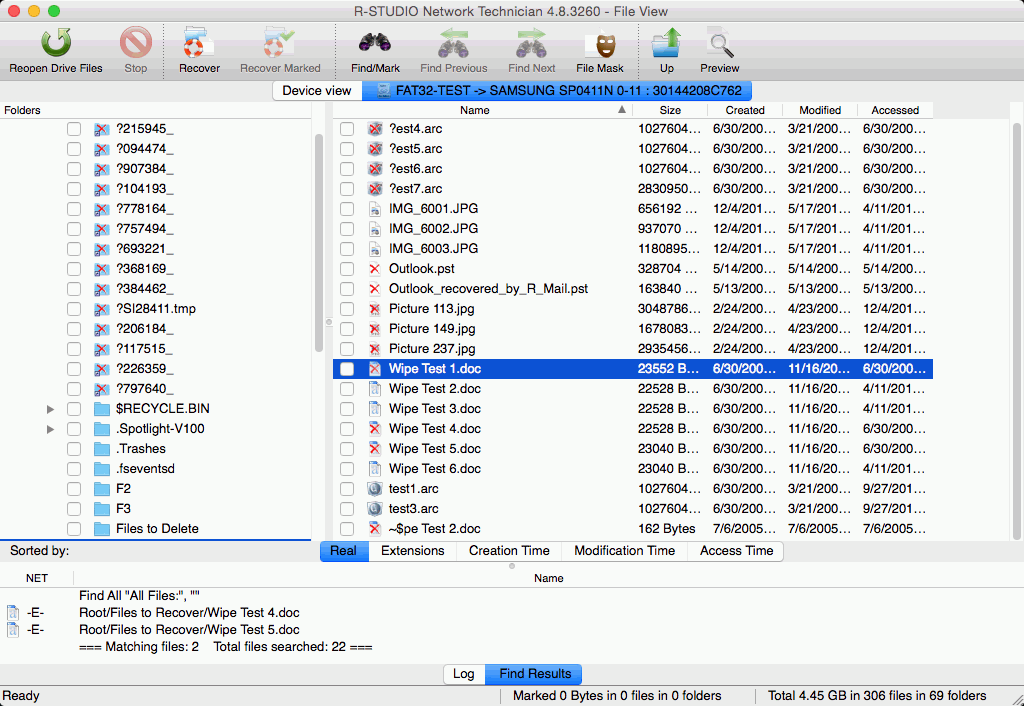The image size is (1024, 706).
Task: Sort files by Access Time
Action: point(736,551)
